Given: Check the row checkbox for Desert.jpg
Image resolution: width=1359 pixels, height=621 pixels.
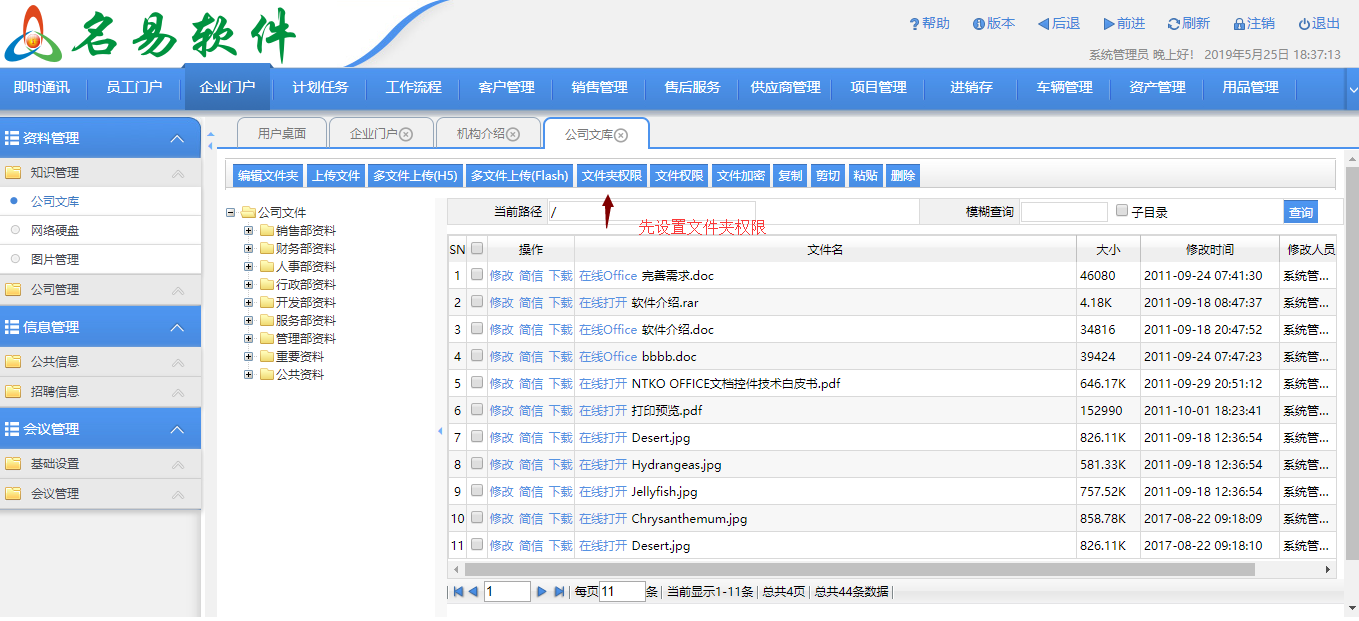Looking at the screenshot, I should click(476, 437).
